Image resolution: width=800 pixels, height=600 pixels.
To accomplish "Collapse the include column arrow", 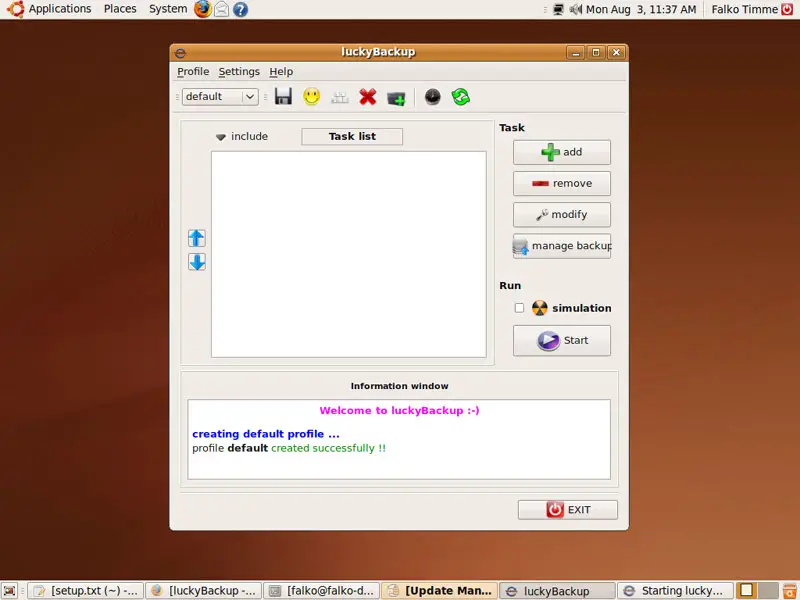I will coord(220,137).
